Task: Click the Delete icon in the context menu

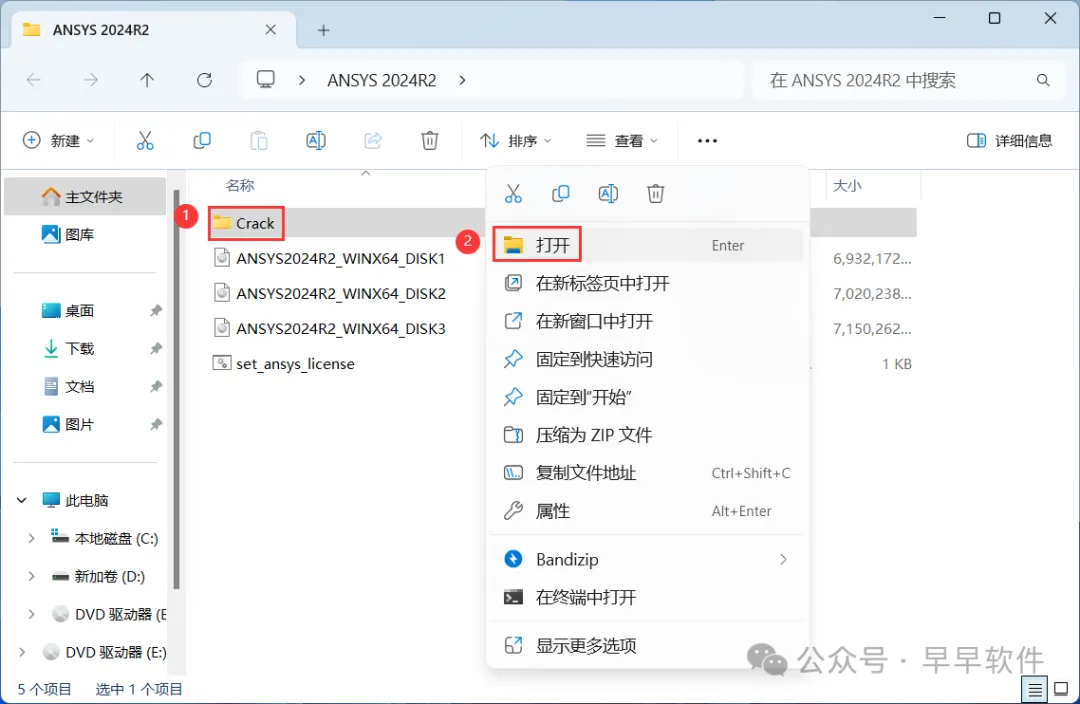Action: point(656,194)
